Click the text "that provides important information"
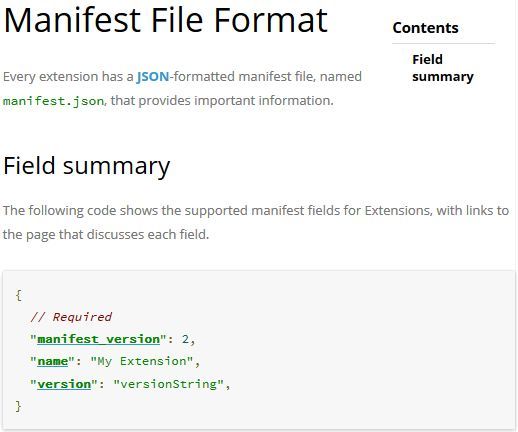 click(222, 100)
